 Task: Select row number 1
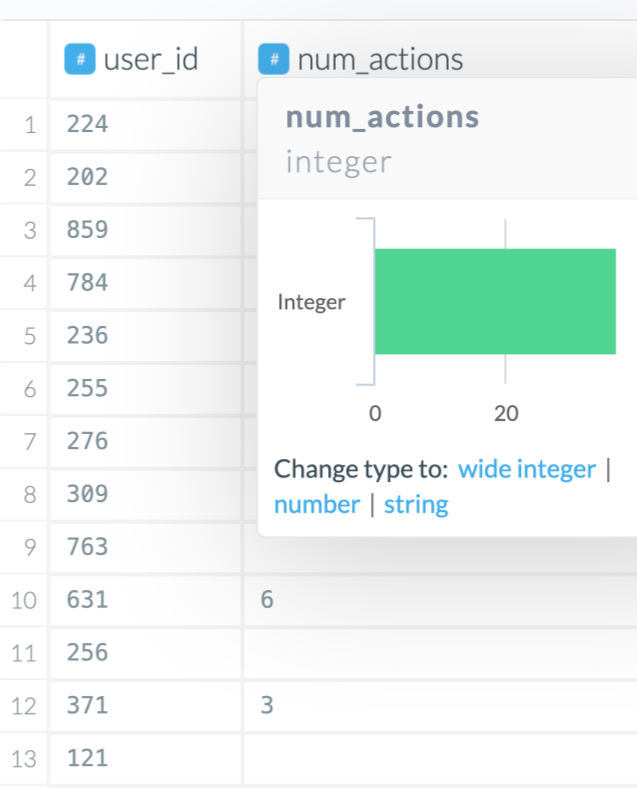click(x=29, y=126)
